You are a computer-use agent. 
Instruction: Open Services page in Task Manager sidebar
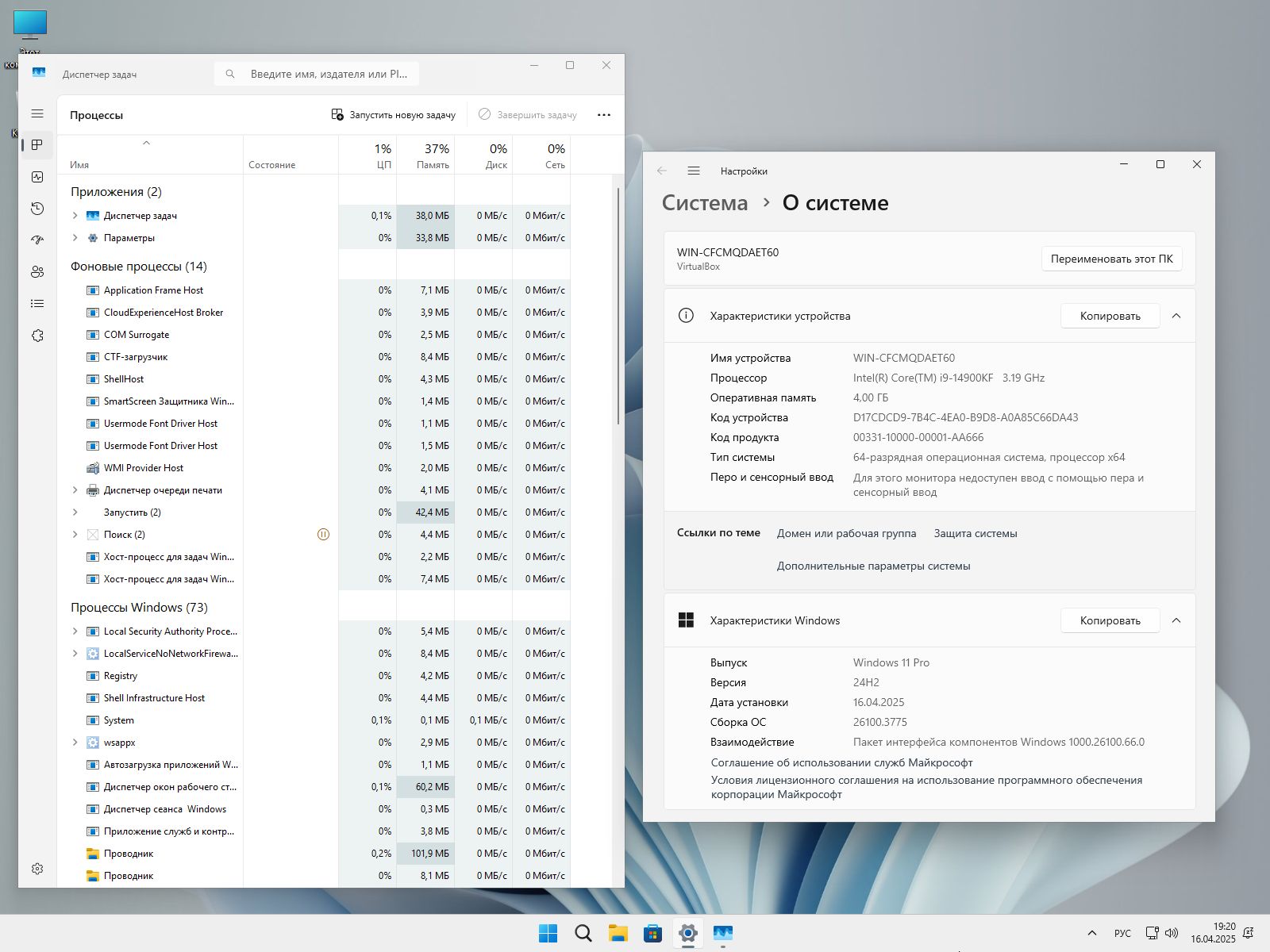click(37, 336)
